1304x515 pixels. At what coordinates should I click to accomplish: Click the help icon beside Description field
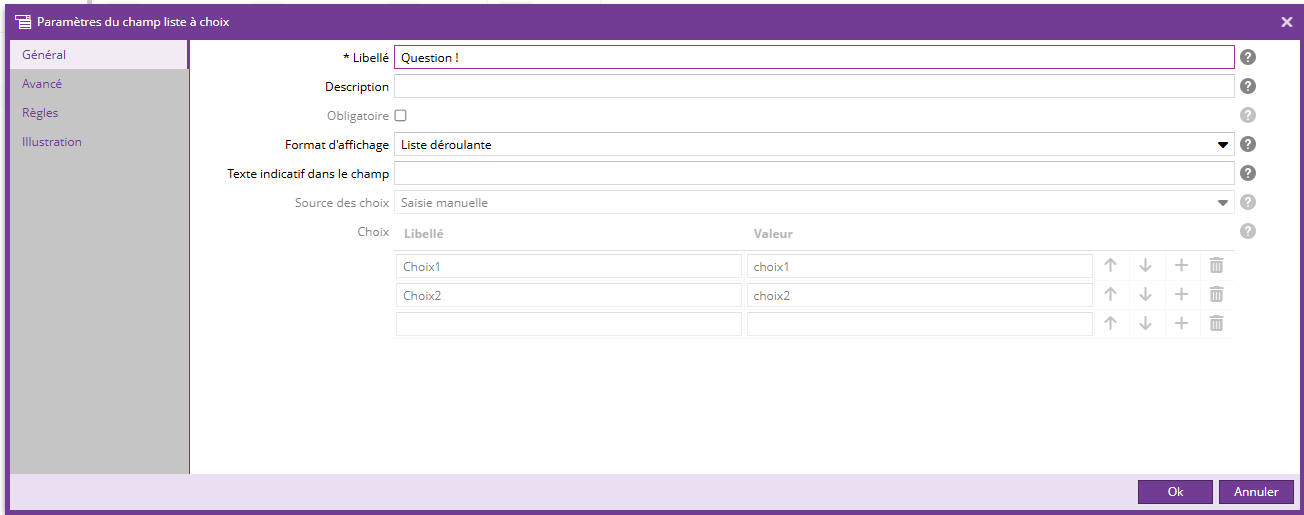tap(1247, 87)
